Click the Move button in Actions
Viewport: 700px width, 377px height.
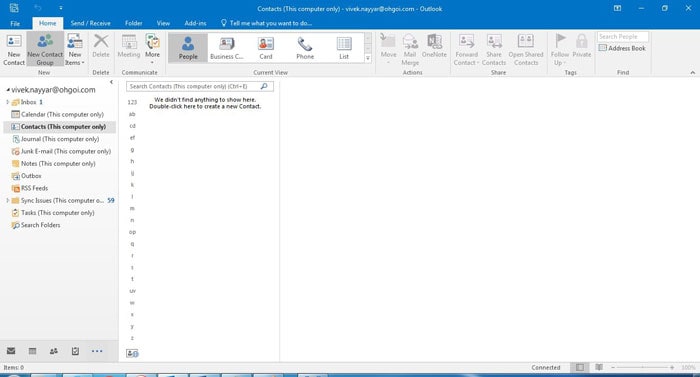(x=388, y=48)
